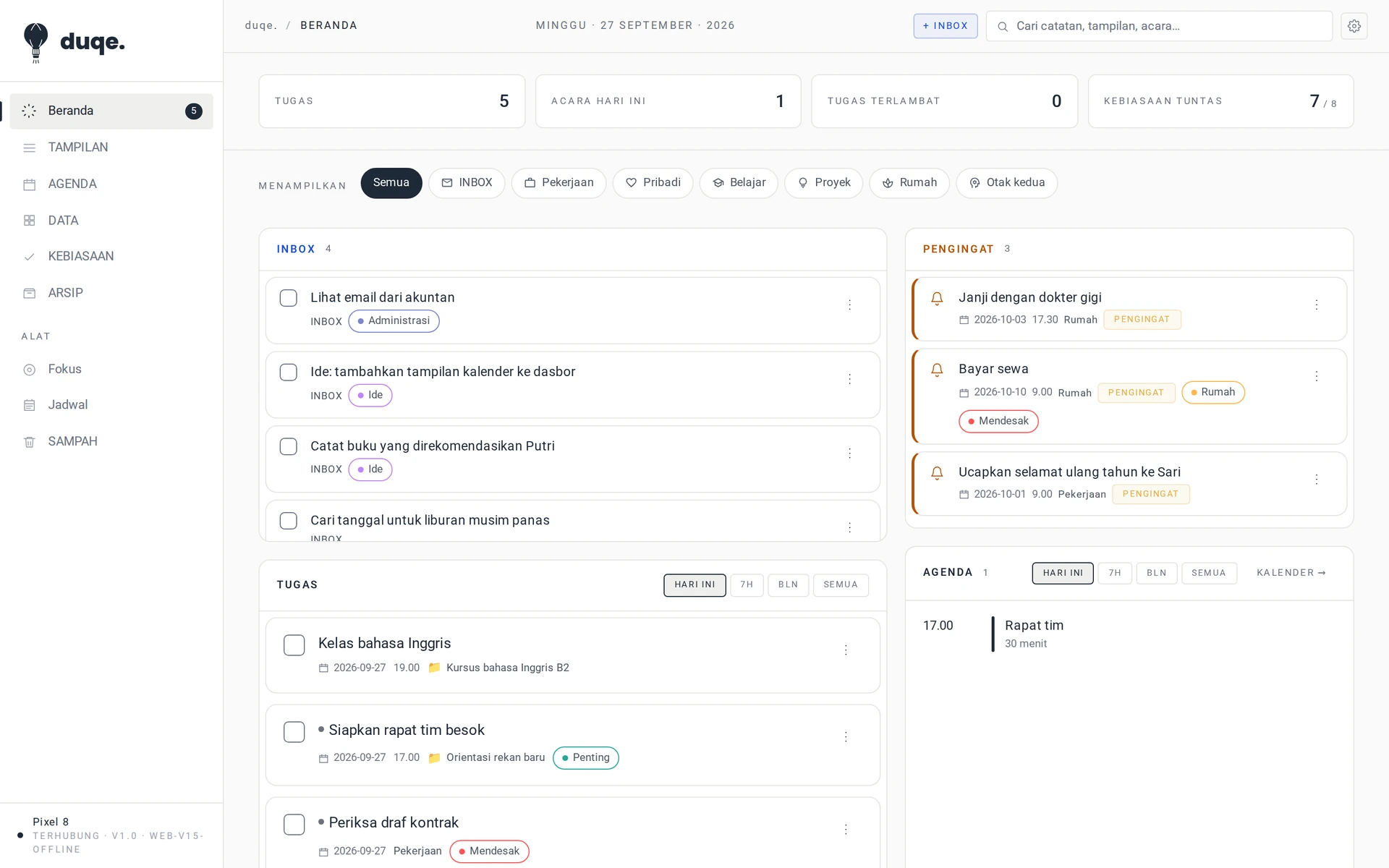Click the Mendesak tag on Bayar sewa
The width and height of the screenshot is (1389, 868).
point(998,422)
